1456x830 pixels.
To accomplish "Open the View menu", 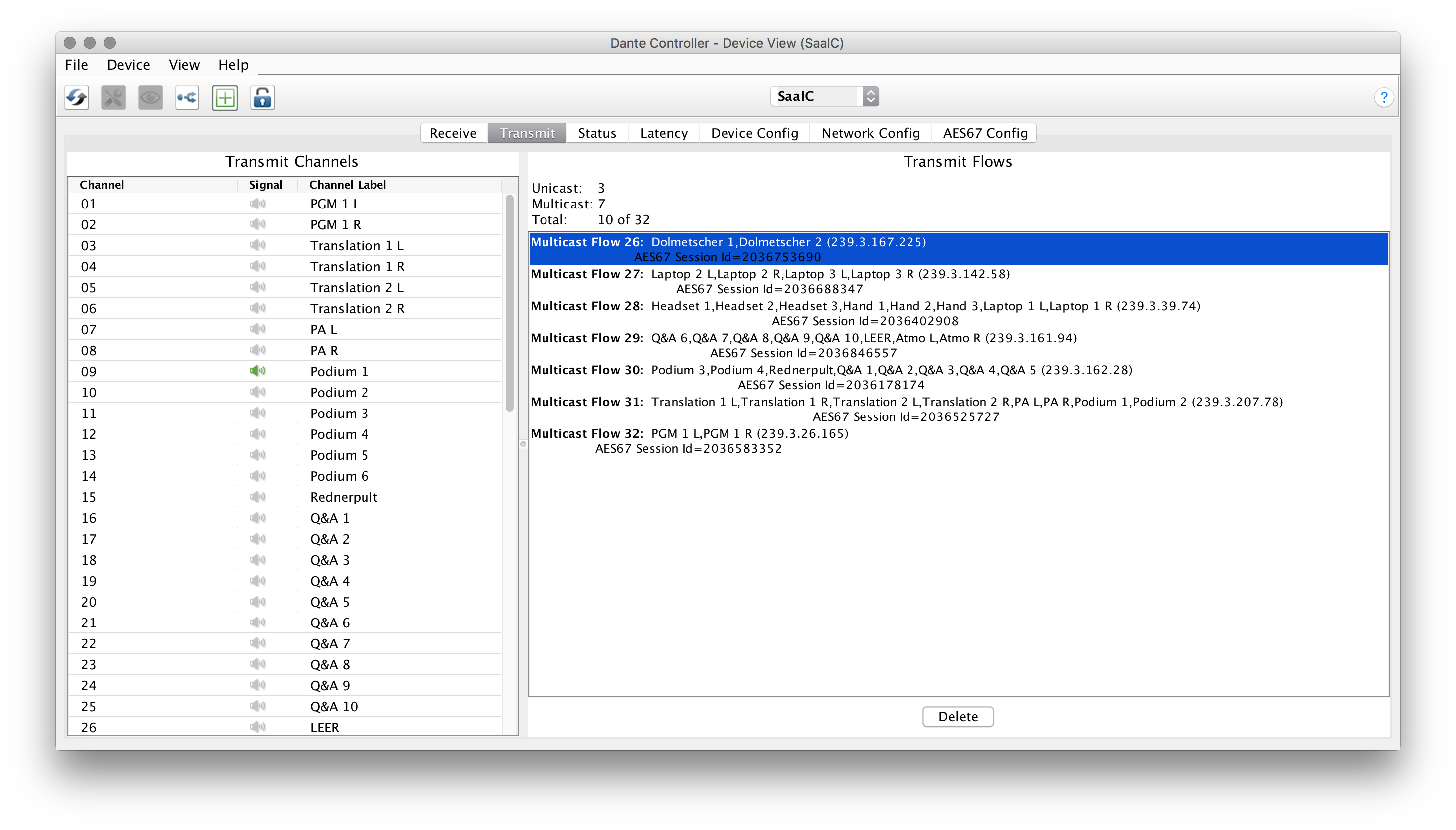I will pyautogui.click(x=184, y=65).
